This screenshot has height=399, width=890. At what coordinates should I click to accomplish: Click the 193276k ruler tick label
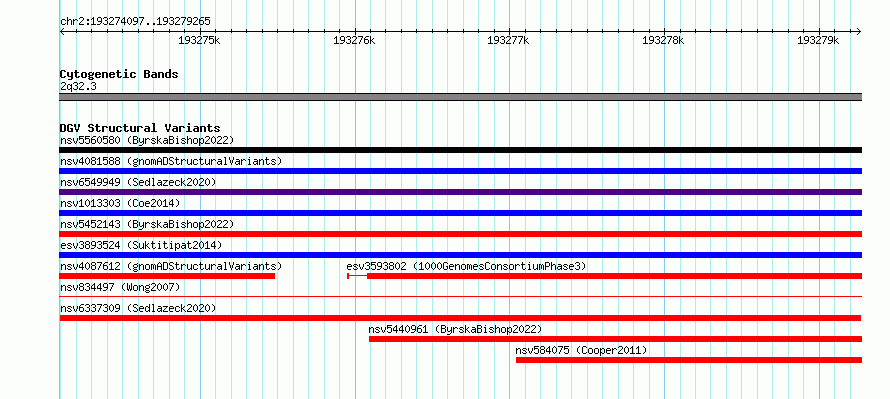pyautogui.click(x=354, y=41)
